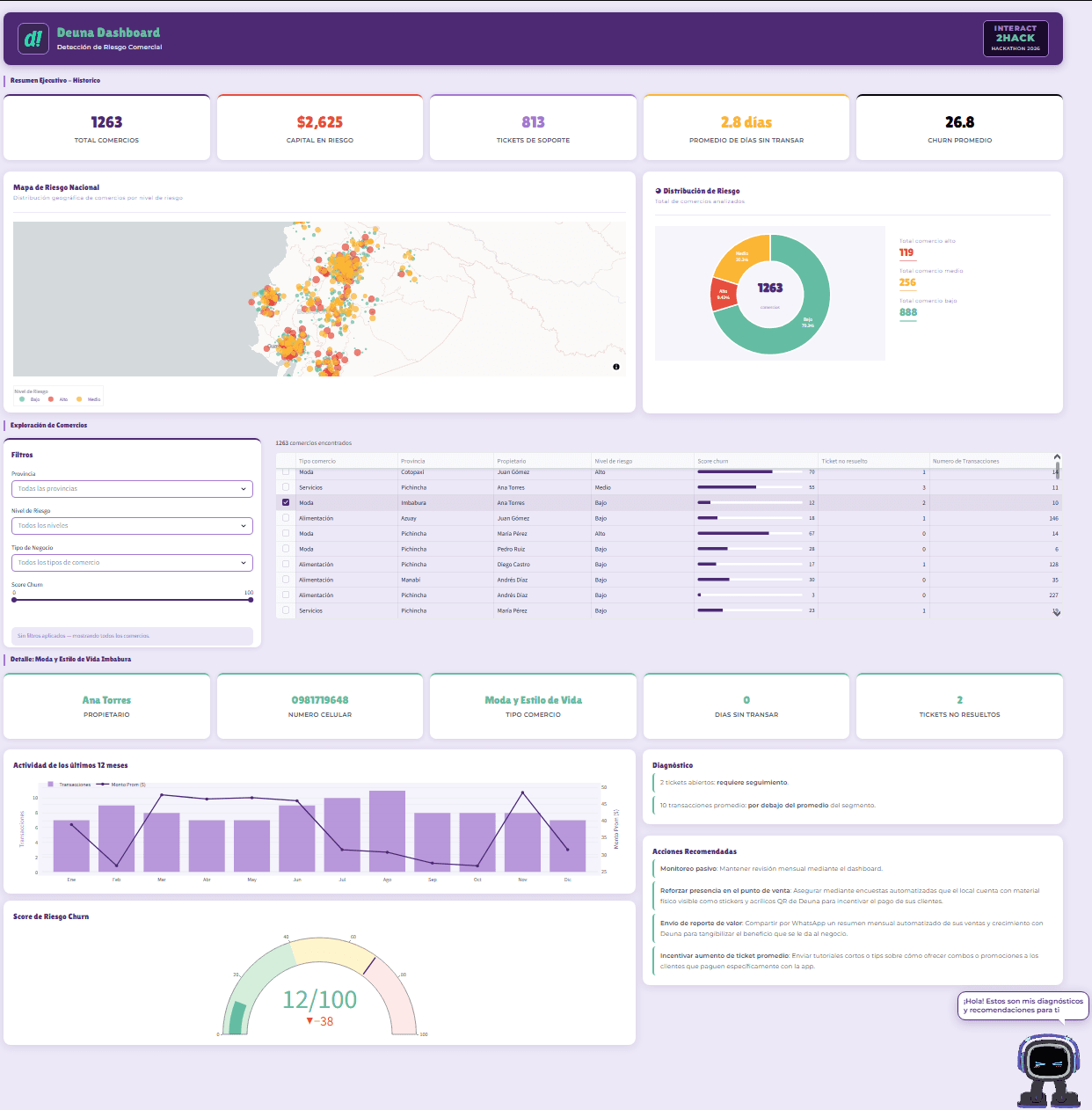
Task: Click the Medio yellow legend dot on map
Action: click(79, 399)
